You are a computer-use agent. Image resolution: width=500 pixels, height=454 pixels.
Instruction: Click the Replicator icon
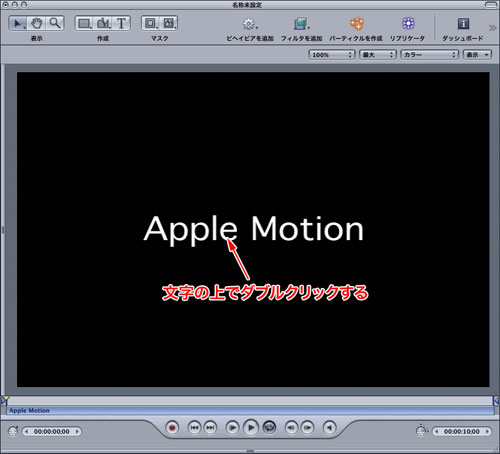pyautogui.click(x=408, y=23)
